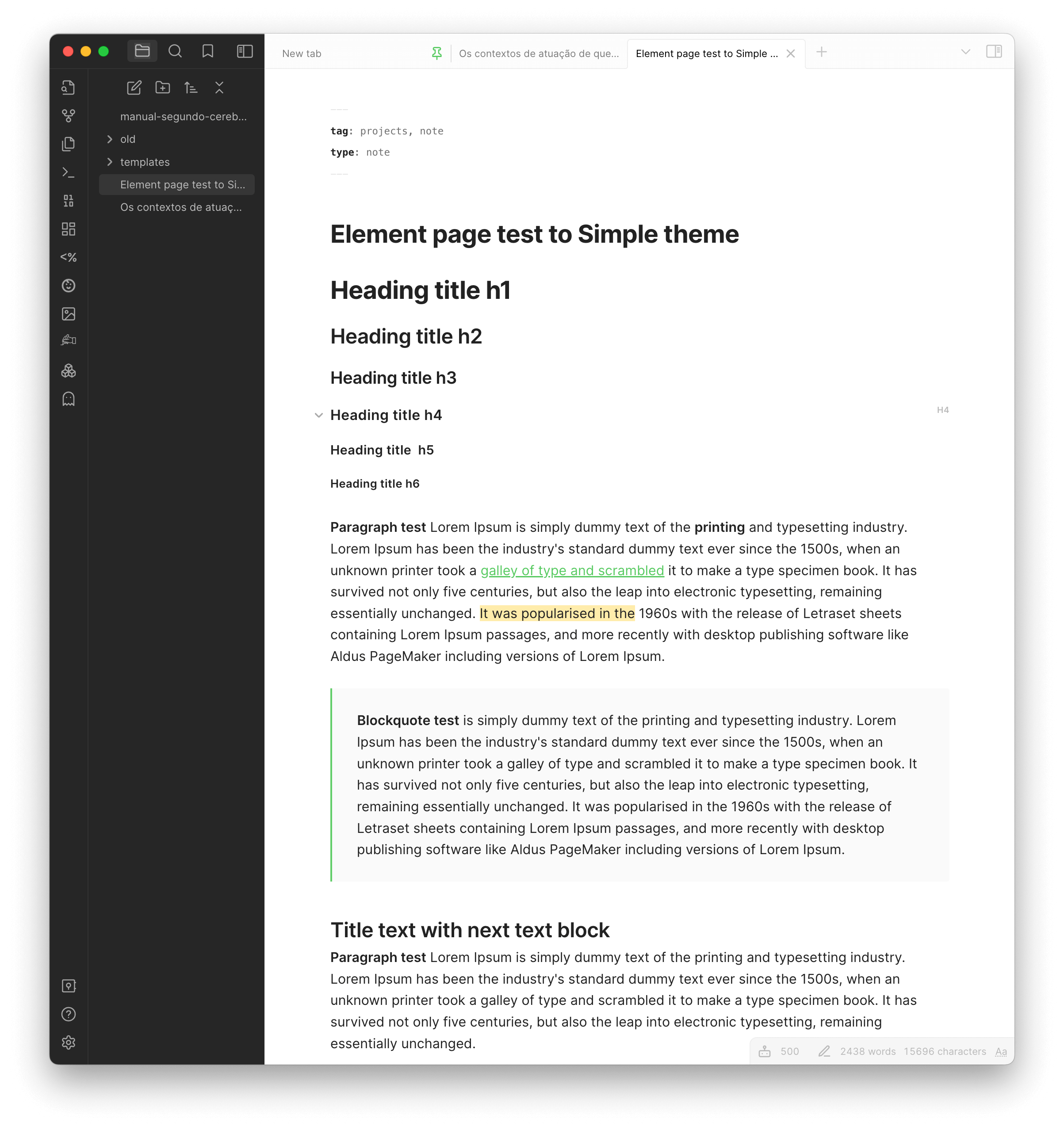Create a new folder in file explorer
Viewport: 1064px width, 1130px height.
coord(163,88)
